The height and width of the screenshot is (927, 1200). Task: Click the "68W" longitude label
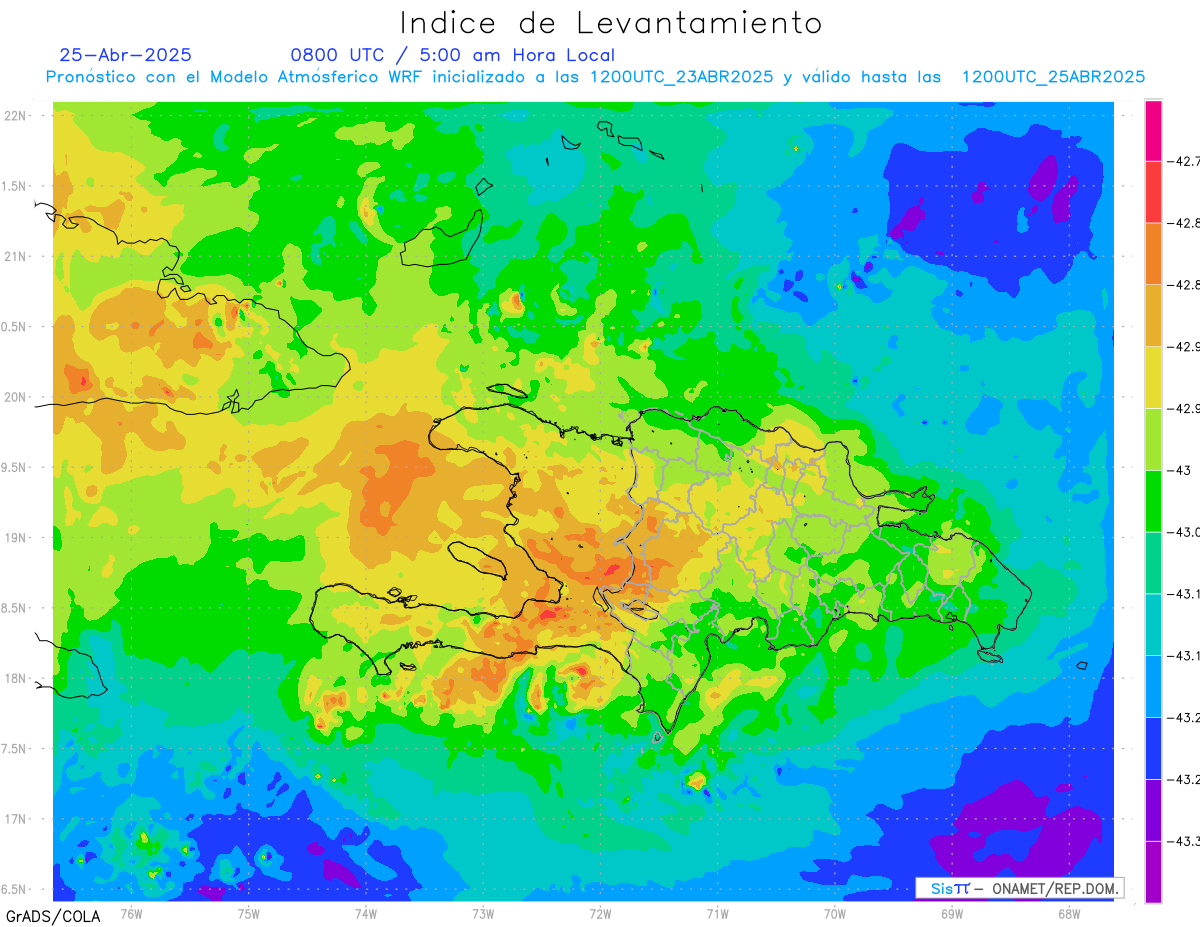coord(1069,913)
